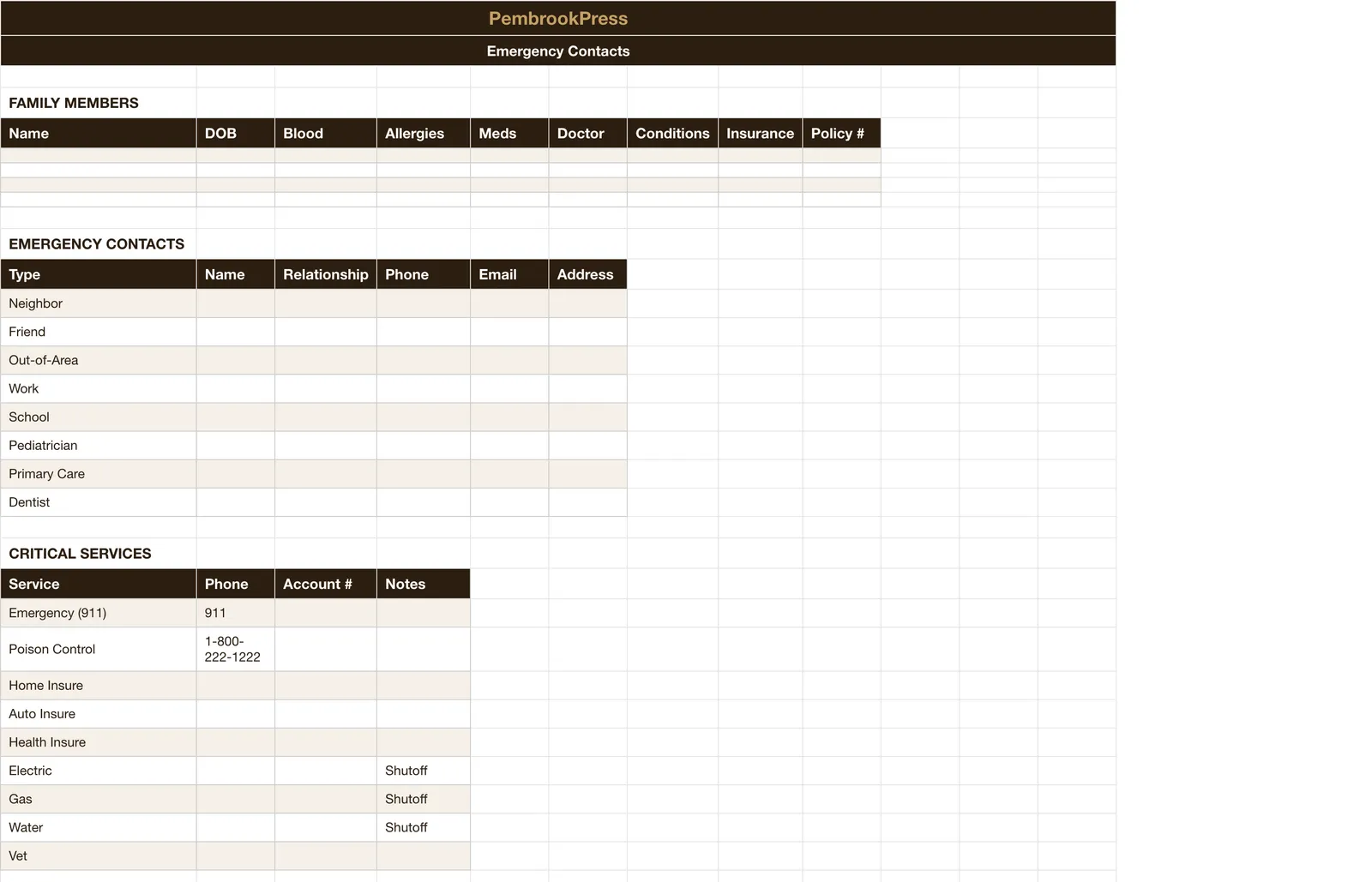
Task: Select the Water service cell
Action: (99, 826)
